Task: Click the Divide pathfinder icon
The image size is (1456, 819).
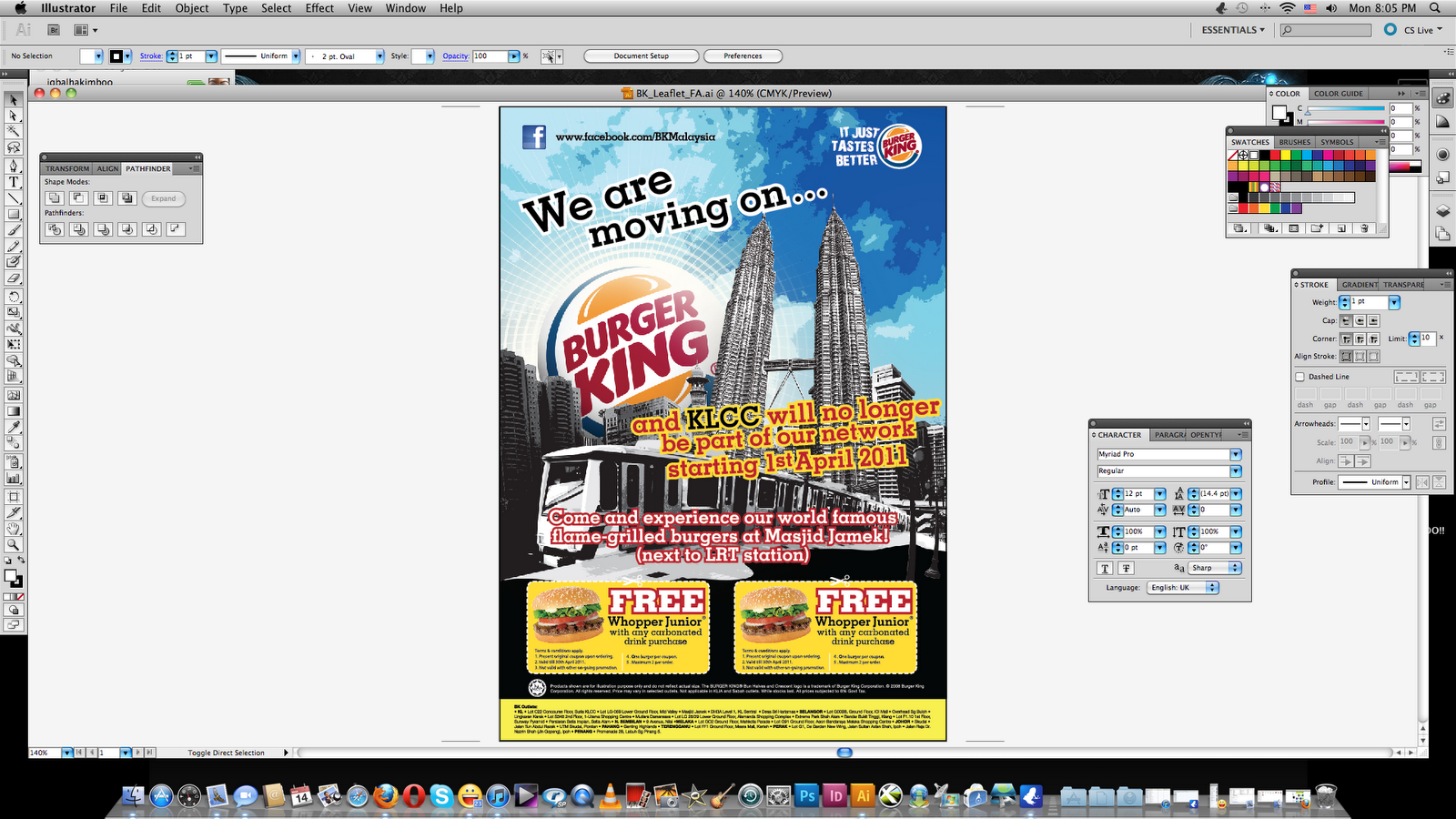Action: [x=55, y=229]
